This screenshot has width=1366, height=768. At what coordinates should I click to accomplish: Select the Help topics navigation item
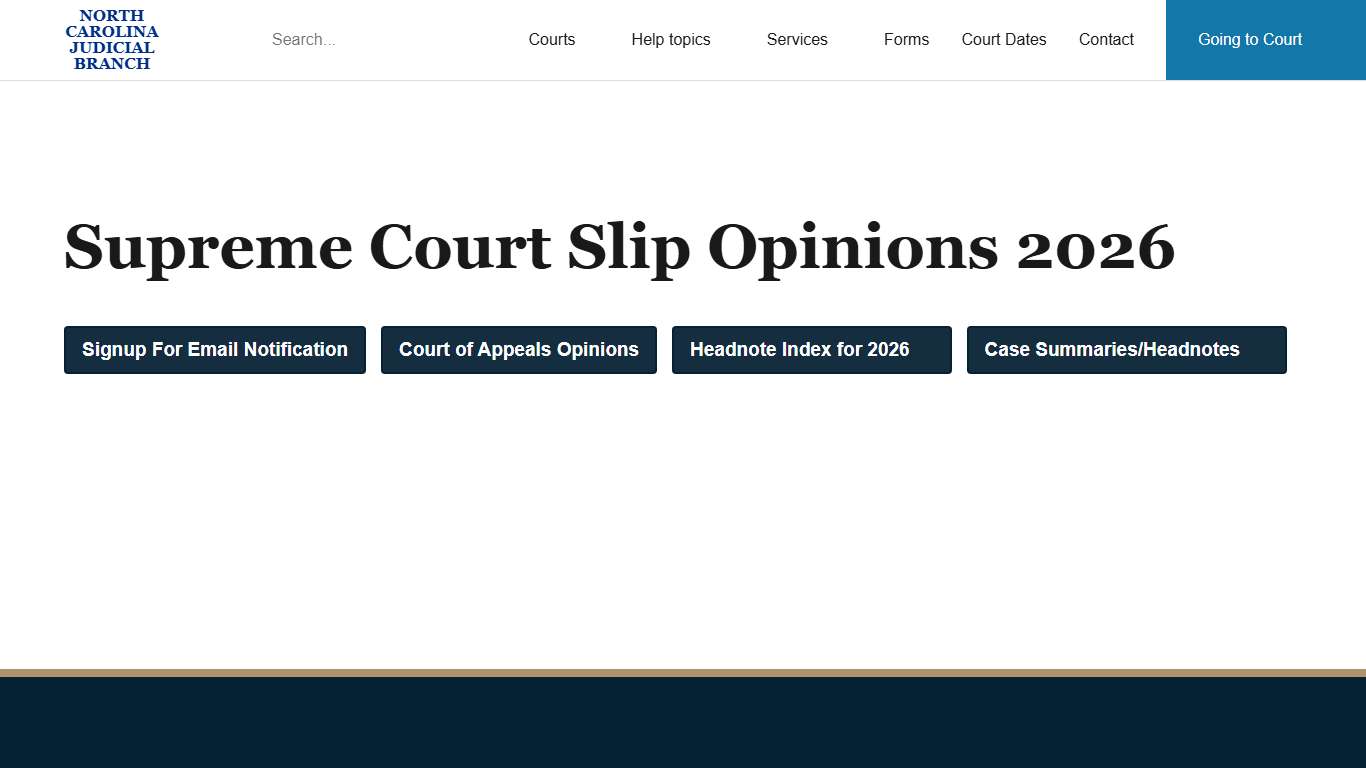[x=670, y=40]
